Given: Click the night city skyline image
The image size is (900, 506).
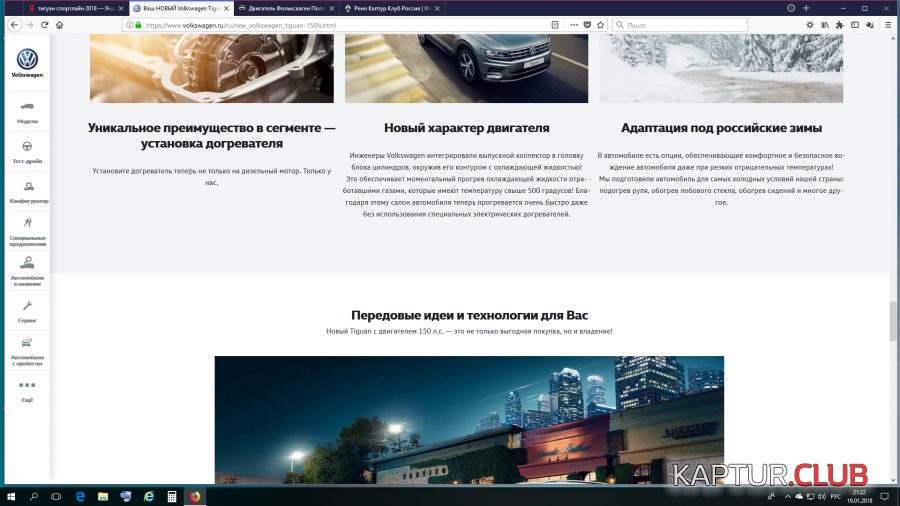Looking at the screenshot, I should click(x=470, y=420).
